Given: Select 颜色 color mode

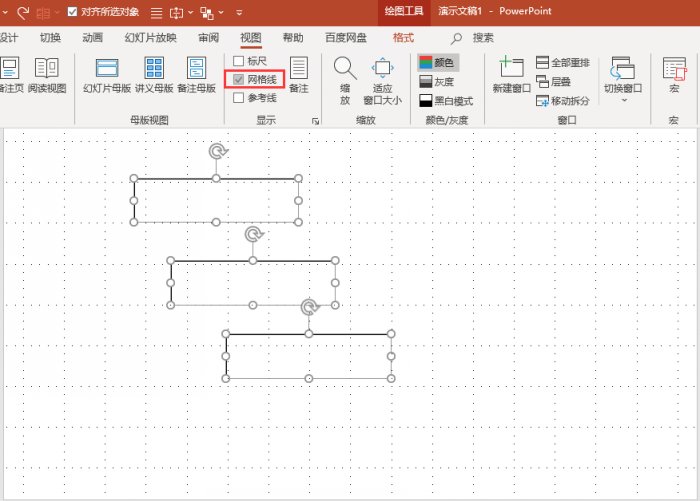Looking at the screenshot, I should pyautogui.click(x=438, y=63).
